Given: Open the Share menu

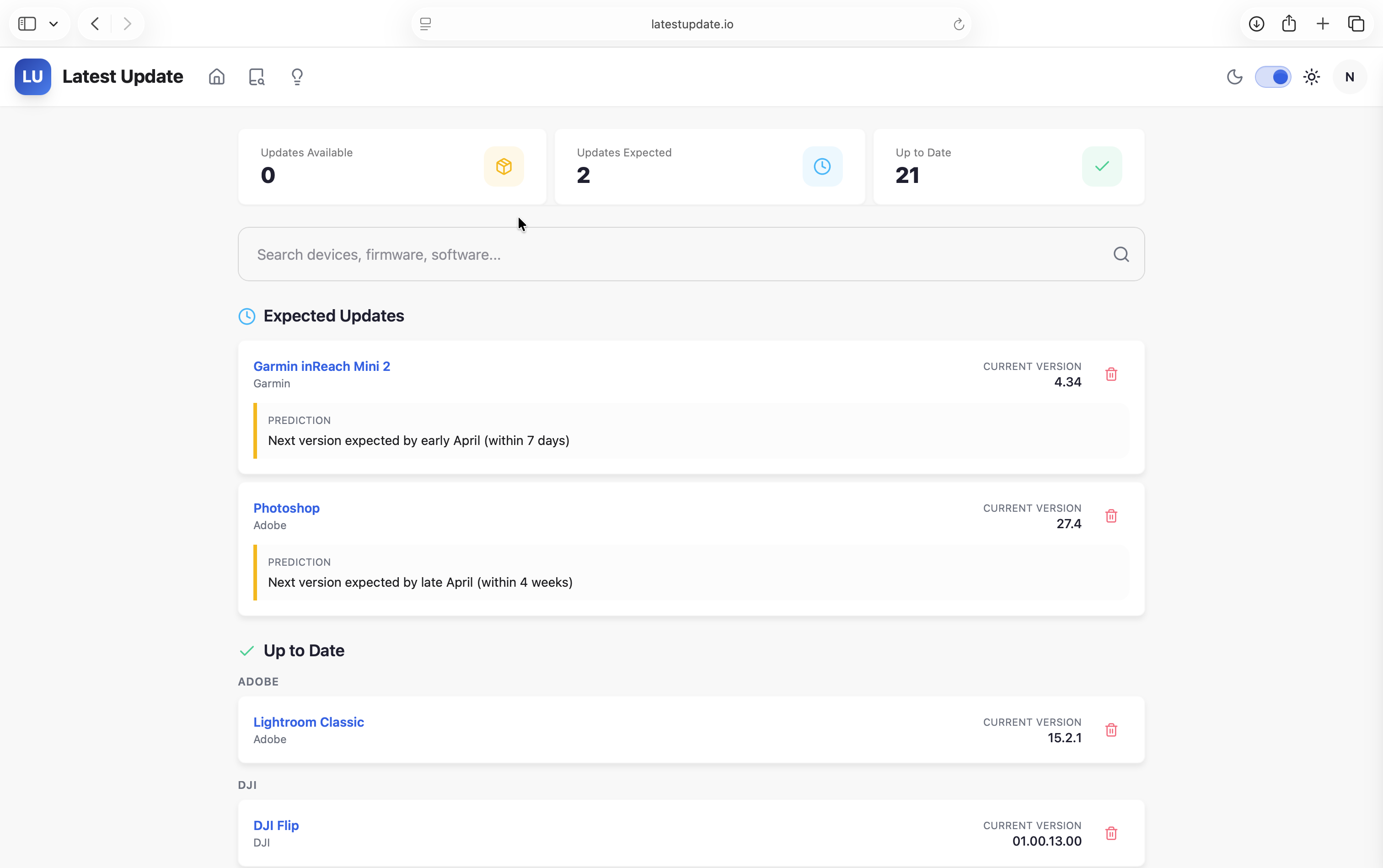Looking at the screenshot, I should pos(1289,23).
